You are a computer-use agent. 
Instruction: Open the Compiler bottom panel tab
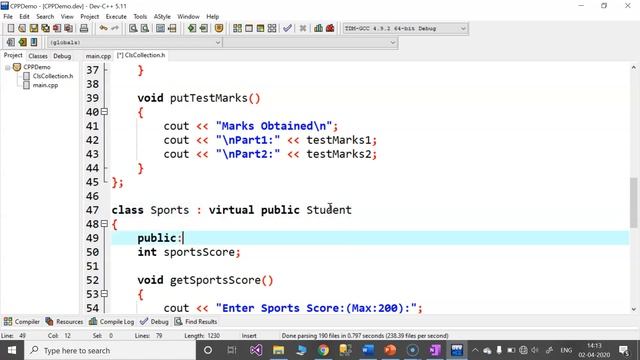click(x=22, y=322)
